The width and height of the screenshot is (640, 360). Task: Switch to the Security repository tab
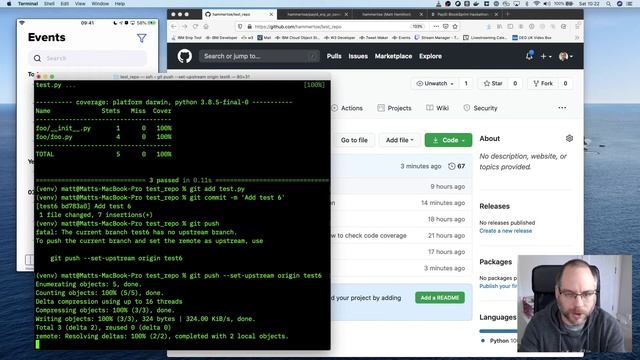(x=480, y=108)
